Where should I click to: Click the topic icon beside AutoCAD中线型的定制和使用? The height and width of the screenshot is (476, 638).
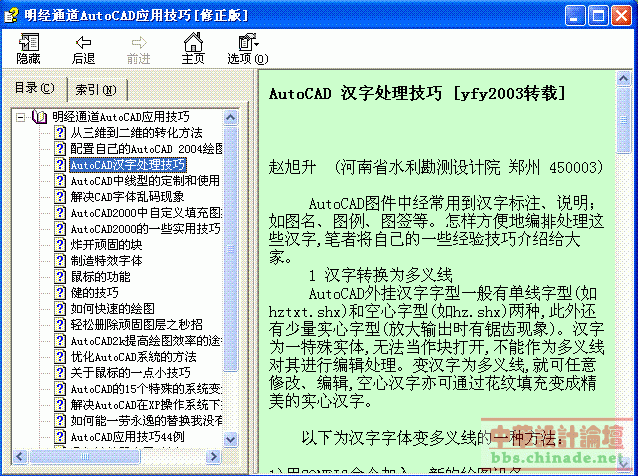tap(60, 181)
